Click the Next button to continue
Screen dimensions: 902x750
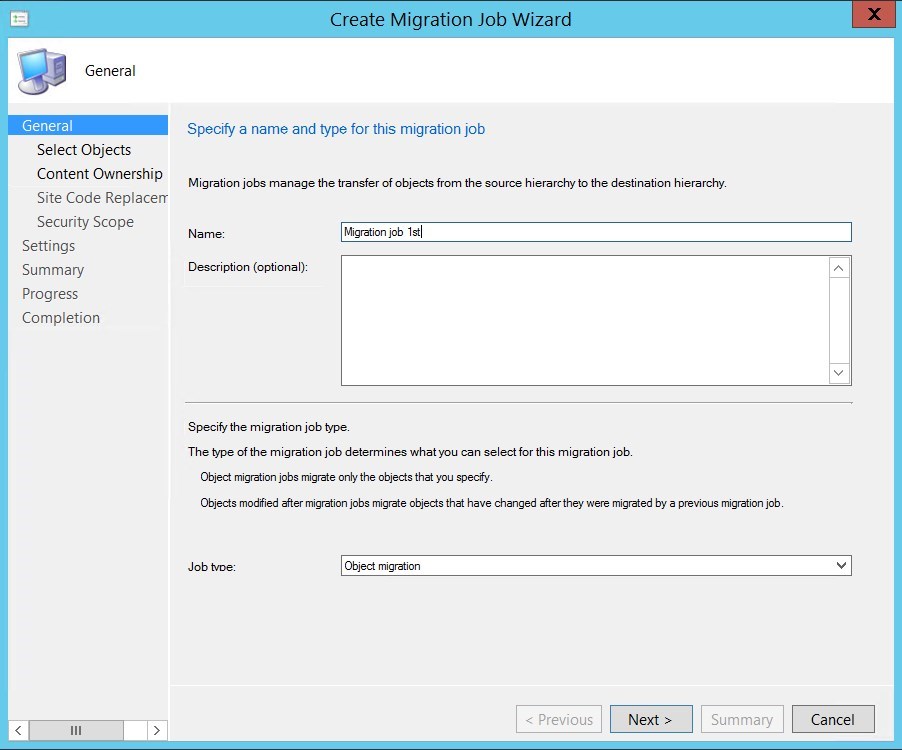click(651, 719)
